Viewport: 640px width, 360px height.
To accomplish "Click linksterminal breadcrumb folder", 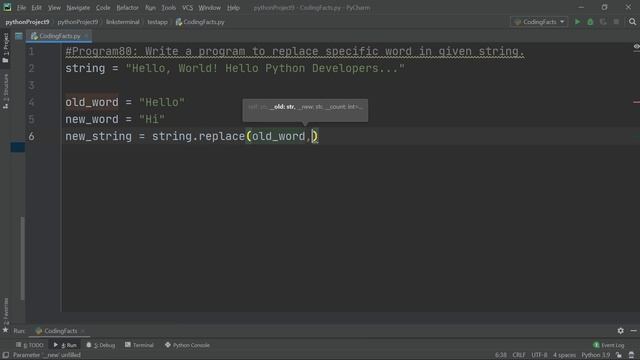I will coord(122,22).
